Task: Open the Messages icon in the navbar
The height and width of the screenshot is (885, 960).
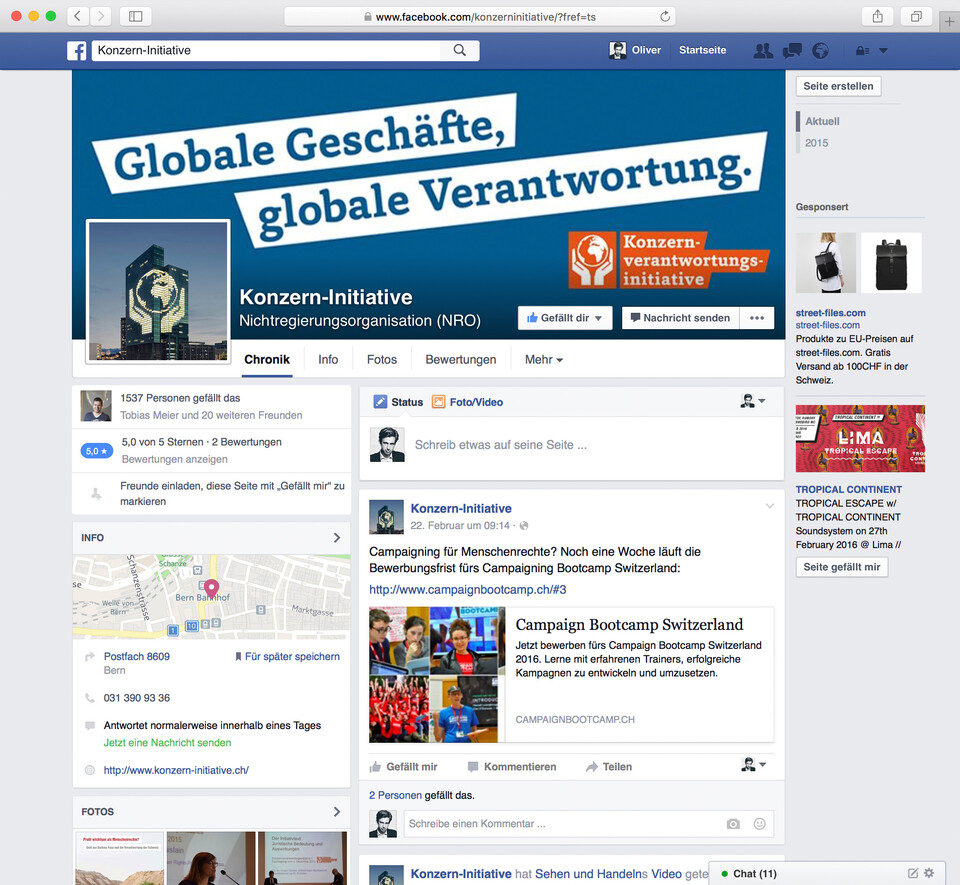Action: [792, 50]
